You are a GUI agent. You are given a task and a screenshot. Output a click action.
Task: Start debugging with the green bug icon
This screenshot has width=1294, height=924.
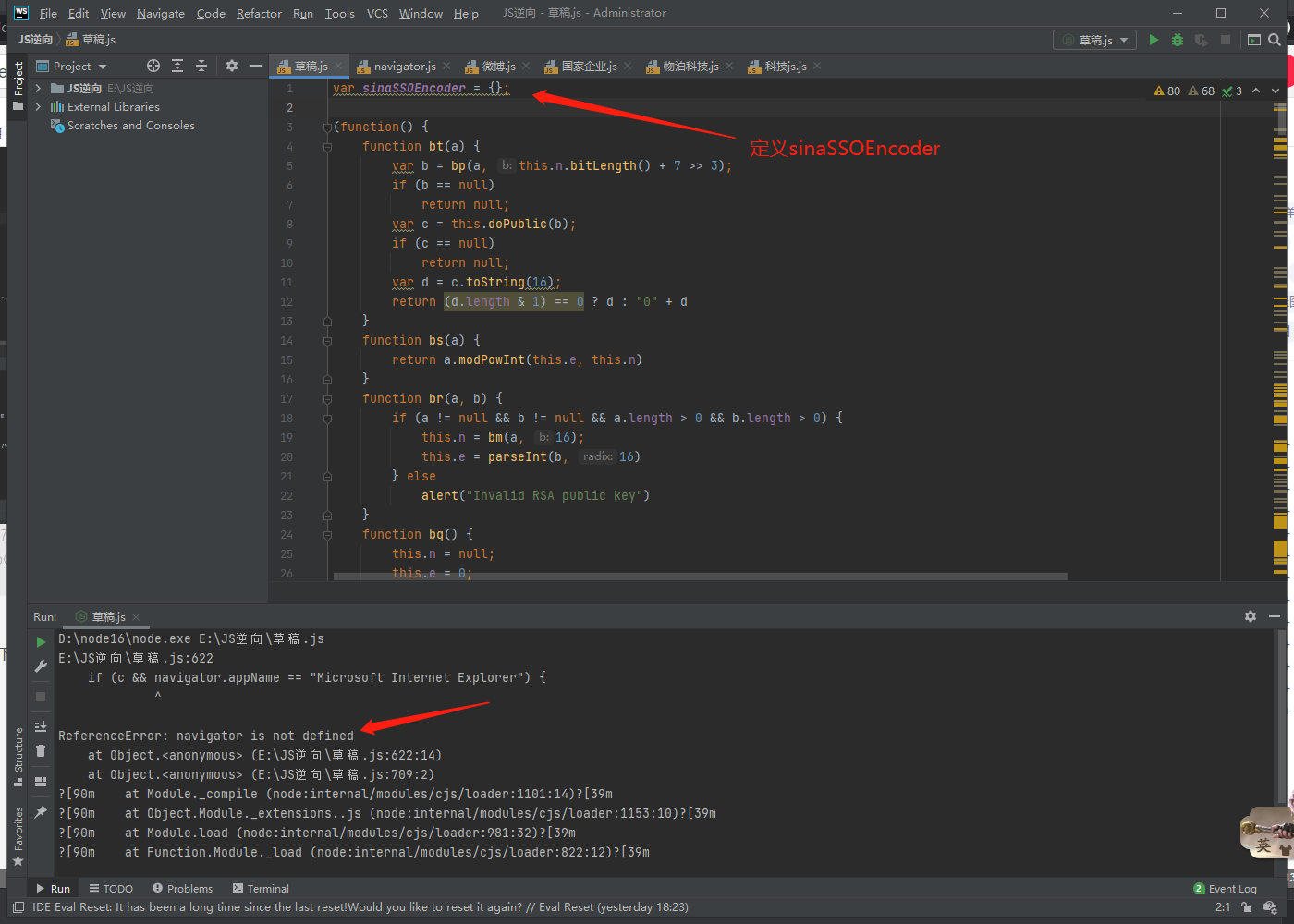click(1178, 40)
